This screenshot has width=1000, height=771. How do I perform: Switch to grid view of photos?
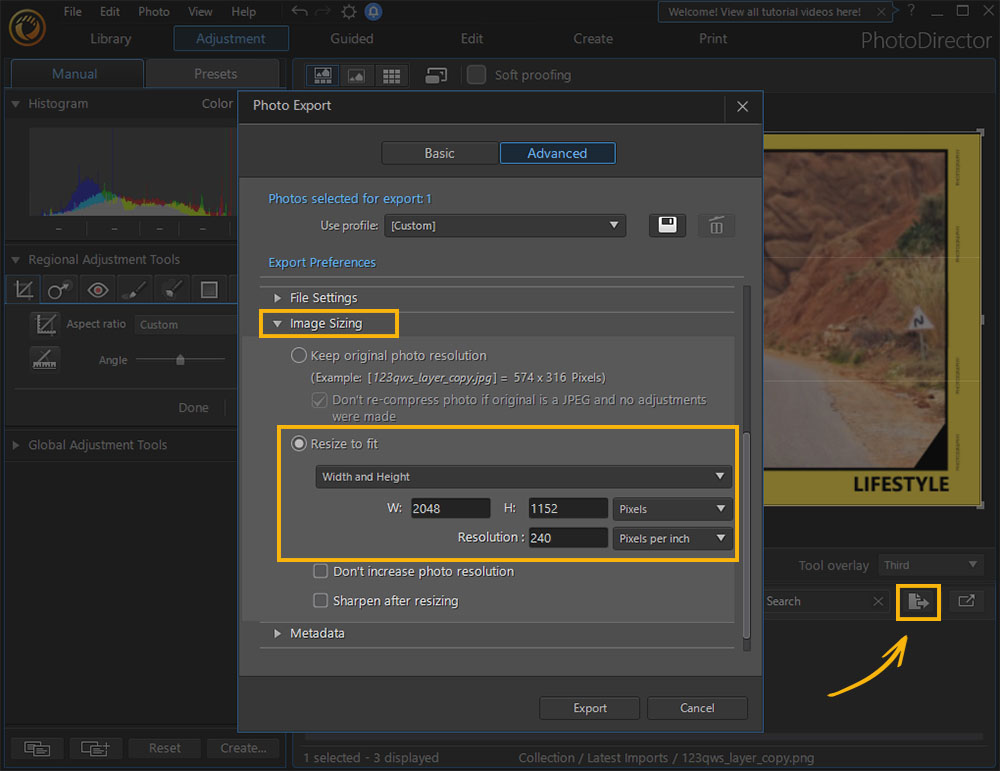[x=391, y=74]
